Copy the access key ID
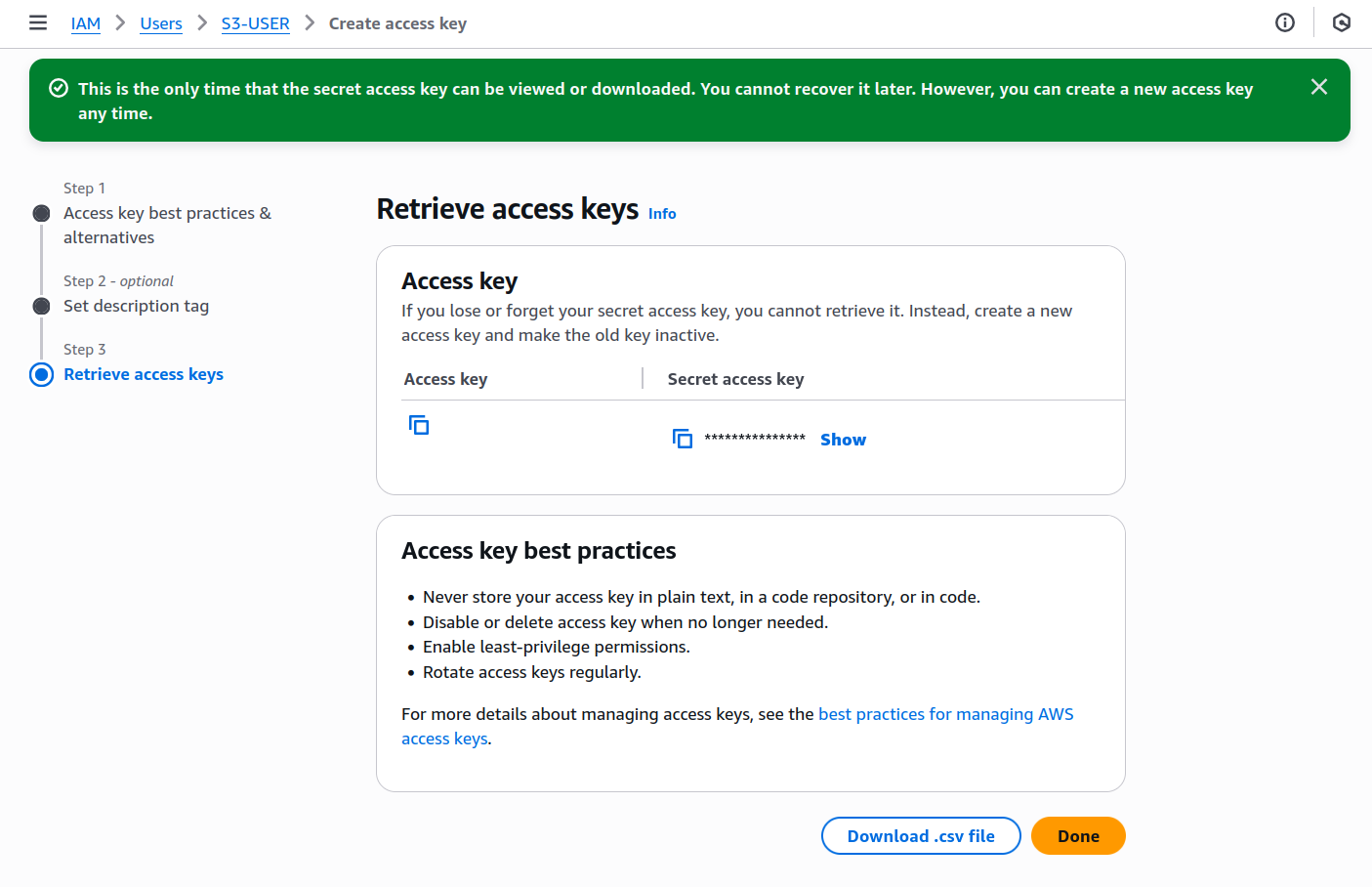The height and width of the screenshot is (887, 1372). tap(419, 425)
